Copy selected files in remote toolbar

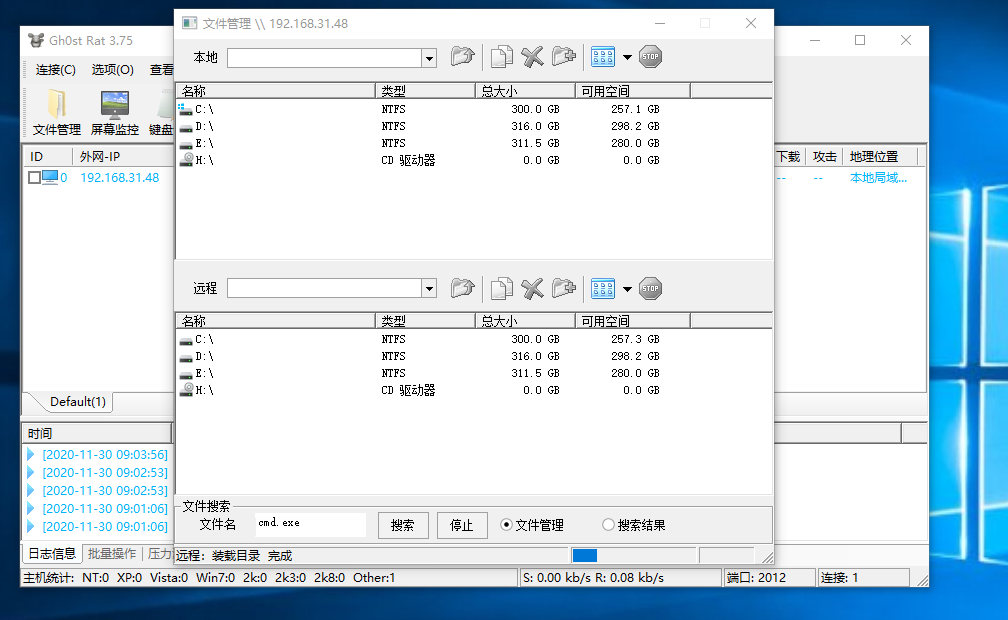tap(501, 288)
